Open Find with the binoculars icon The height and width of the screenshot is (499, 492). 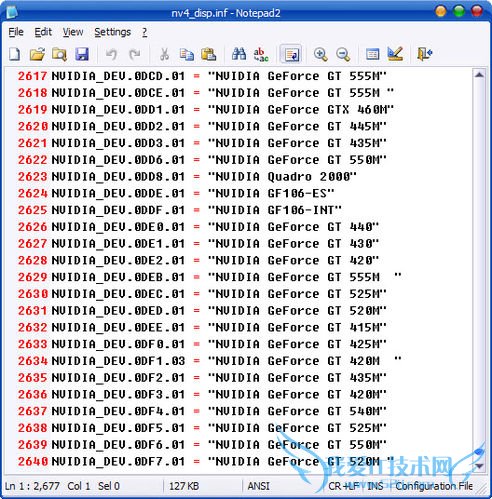pos(239,54)
